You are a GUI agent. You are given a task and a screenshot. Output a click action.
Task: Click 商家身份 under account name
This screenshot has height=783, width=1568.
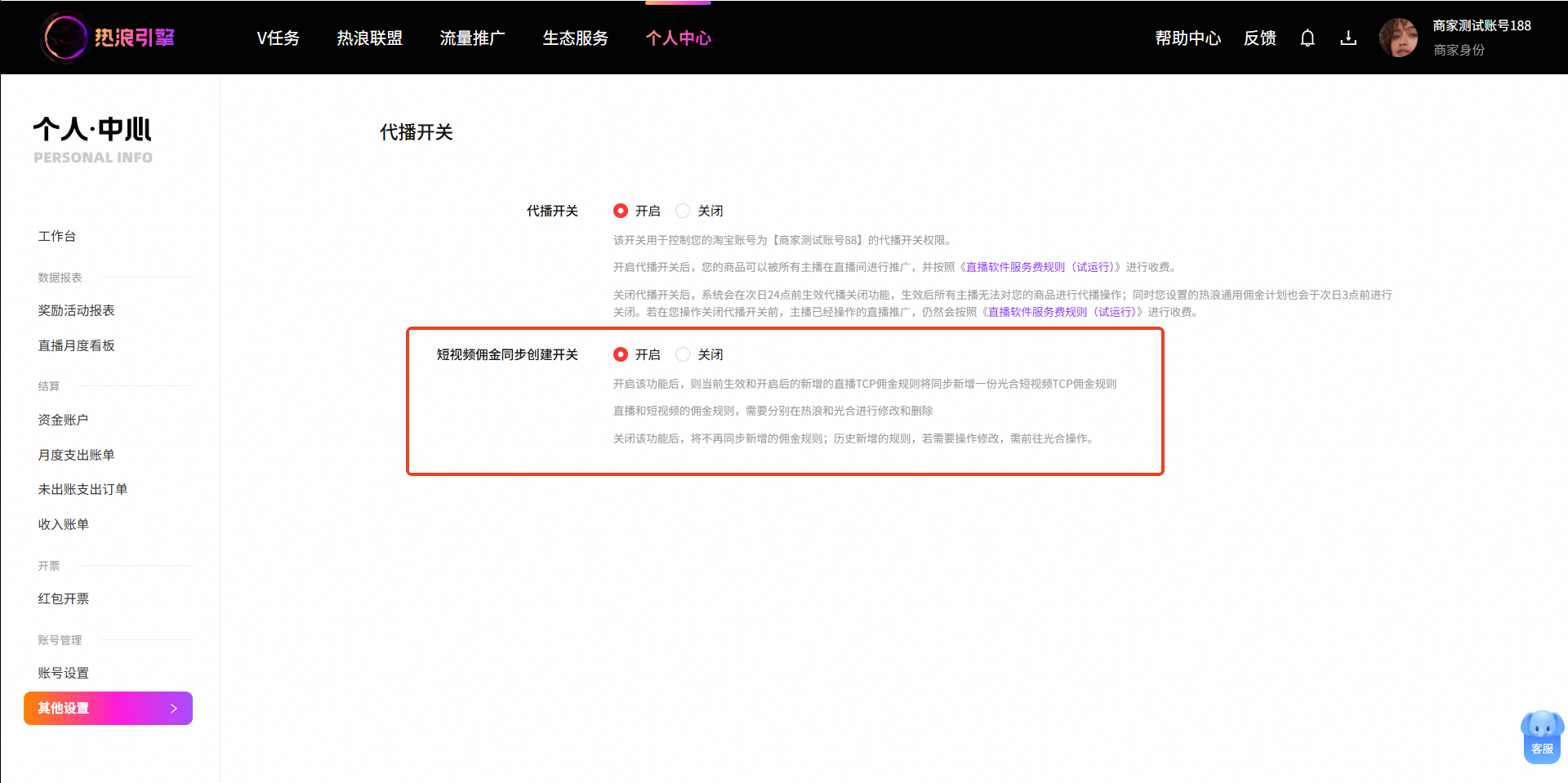click(1459, 50)
